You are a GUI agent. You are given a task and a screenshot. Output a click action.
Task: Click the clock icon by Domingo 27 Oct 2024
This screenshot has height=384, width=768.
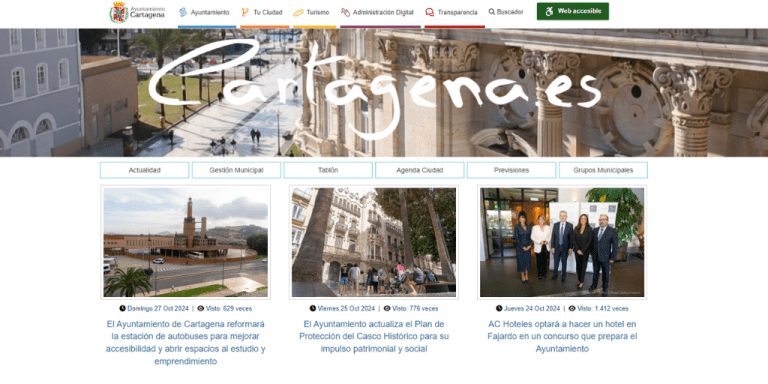(122, 309)
